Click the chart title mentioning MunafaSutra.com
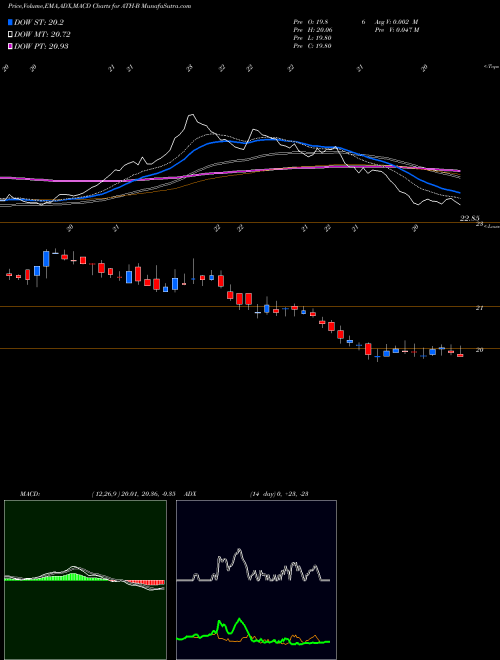The width and height of the screenshot is (500, 660). click(x=100, y=6)
